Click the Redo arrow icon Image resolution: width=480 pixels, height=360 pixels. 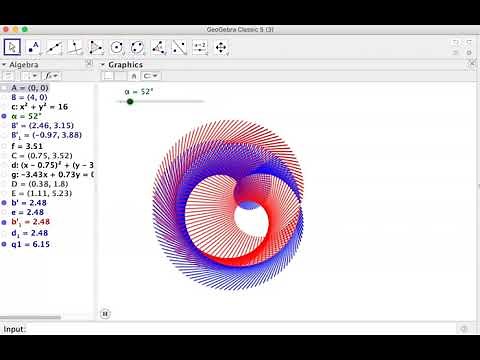point(469,42)
